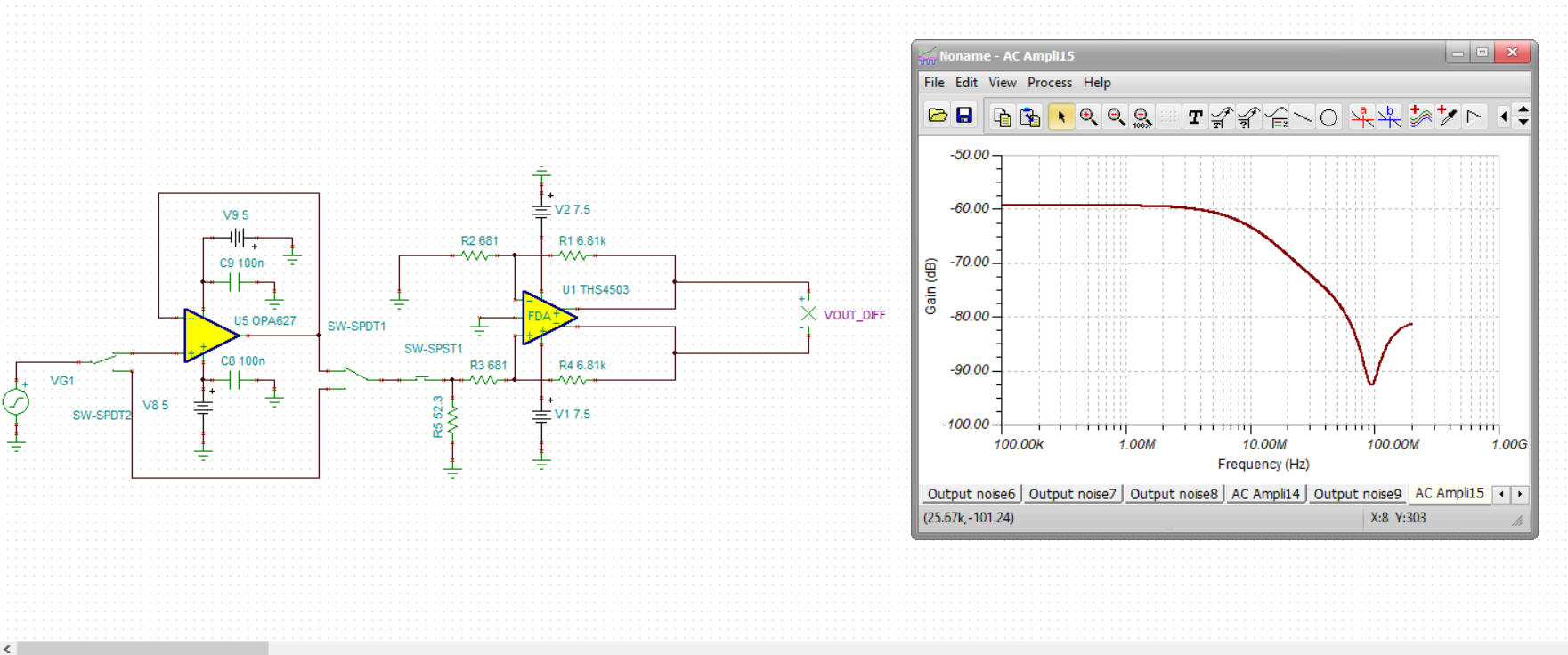This screenshot has width=1568, height=655.
Task: Minimize the AC Ampli15 window
Action: click(1458, 53)
